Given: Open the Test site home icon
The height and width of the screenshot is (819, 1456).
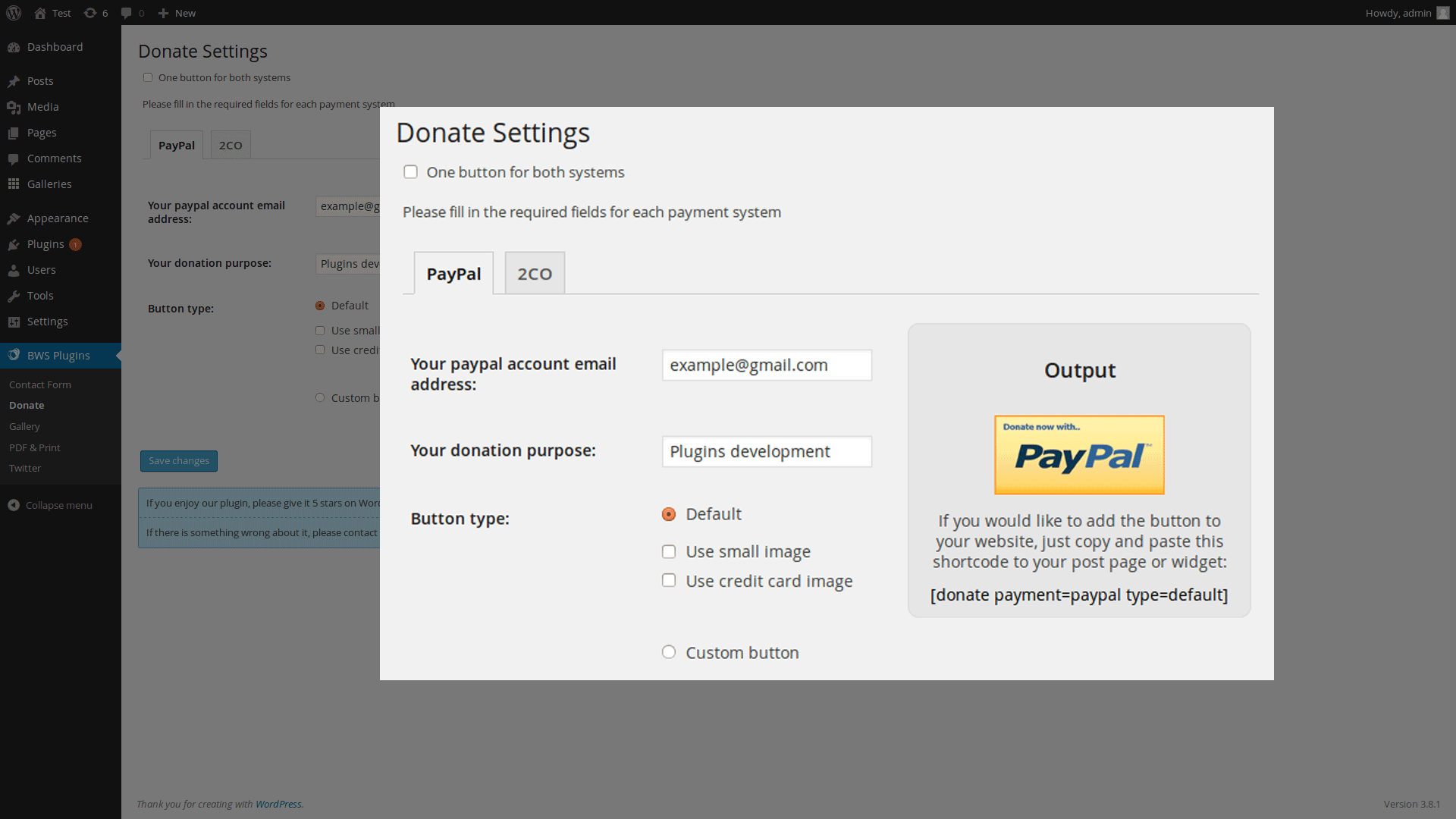Looking at the screenshot, I should tap(40, 13).
